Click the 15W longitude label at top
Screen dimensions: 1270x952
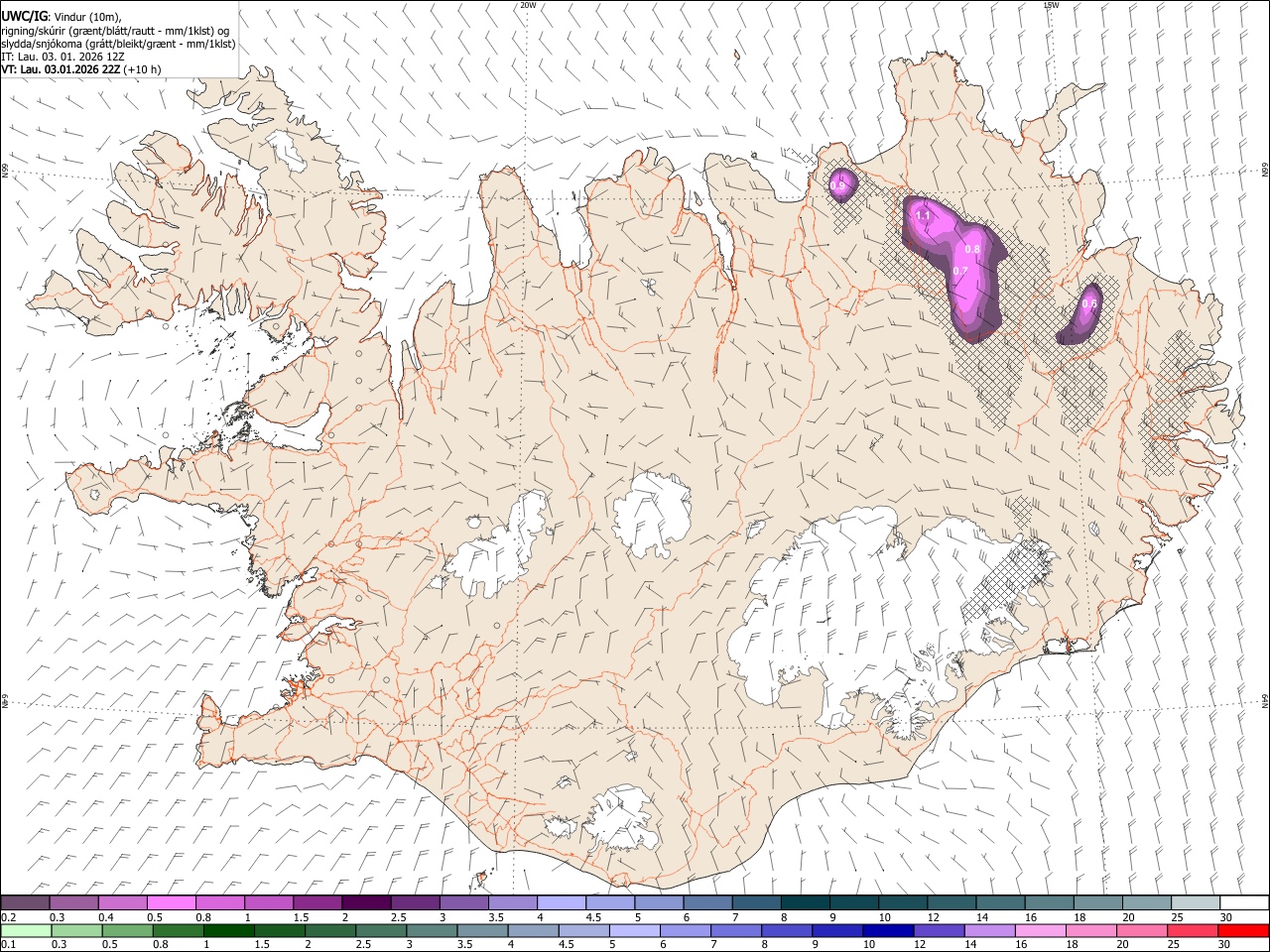point(1050,5)
